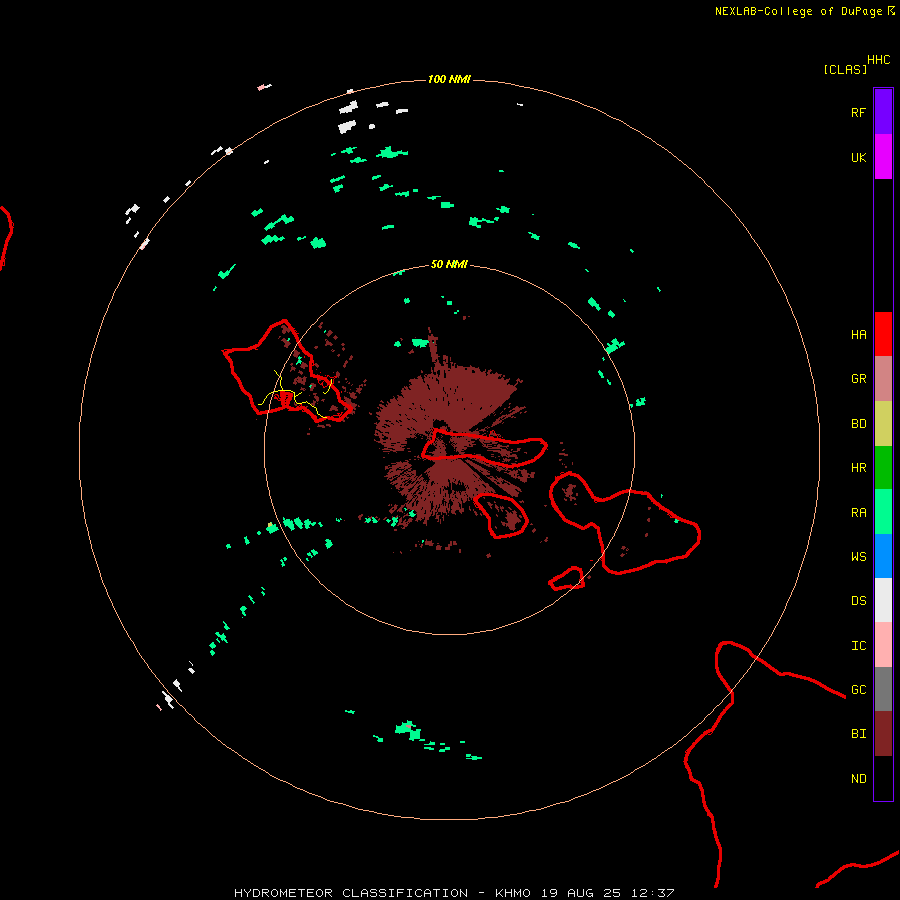Viewport: 900px width, 900px height.
Task: Click the HR green legend swatch
Action: [x=883, y=468]
